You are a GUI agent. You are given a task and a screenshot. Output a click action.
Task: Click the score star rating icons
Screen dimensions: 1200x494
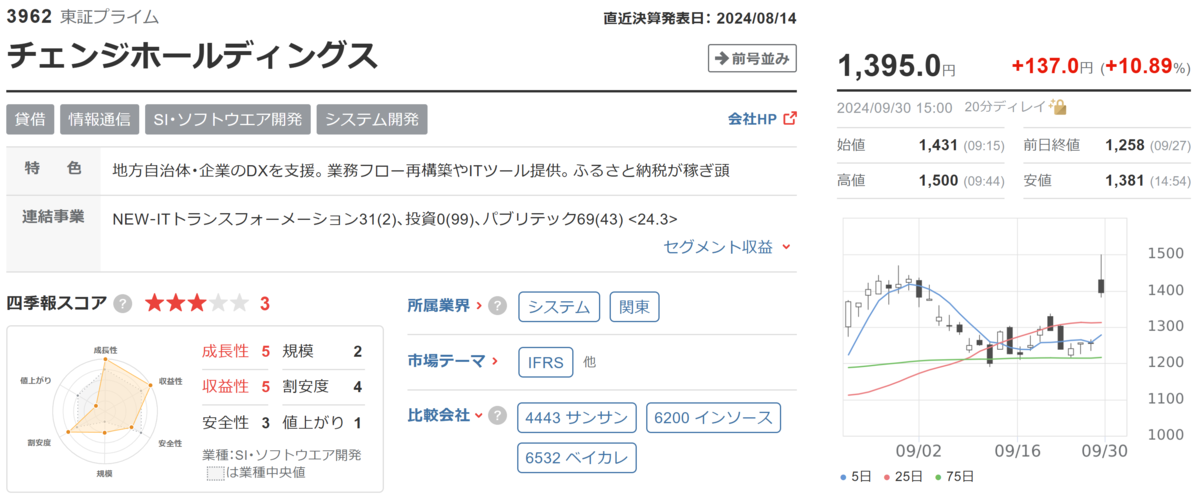point(196,303)
